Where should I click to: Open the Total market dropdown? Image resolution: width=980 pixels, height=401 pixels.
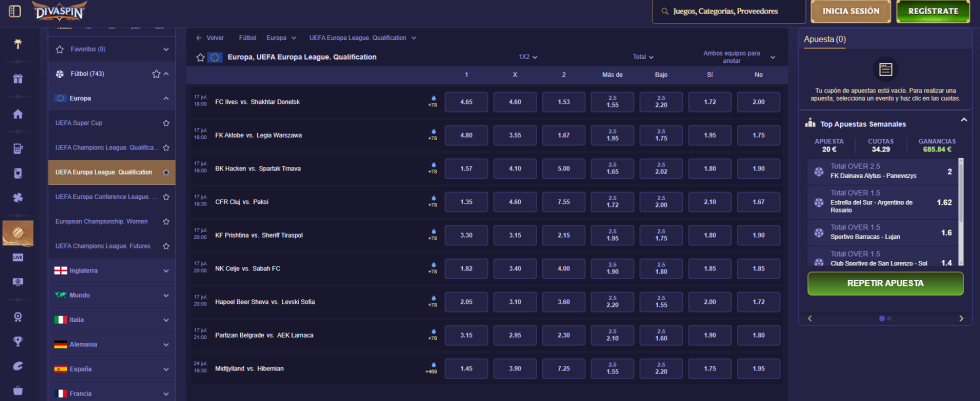[x=643, y=57]
